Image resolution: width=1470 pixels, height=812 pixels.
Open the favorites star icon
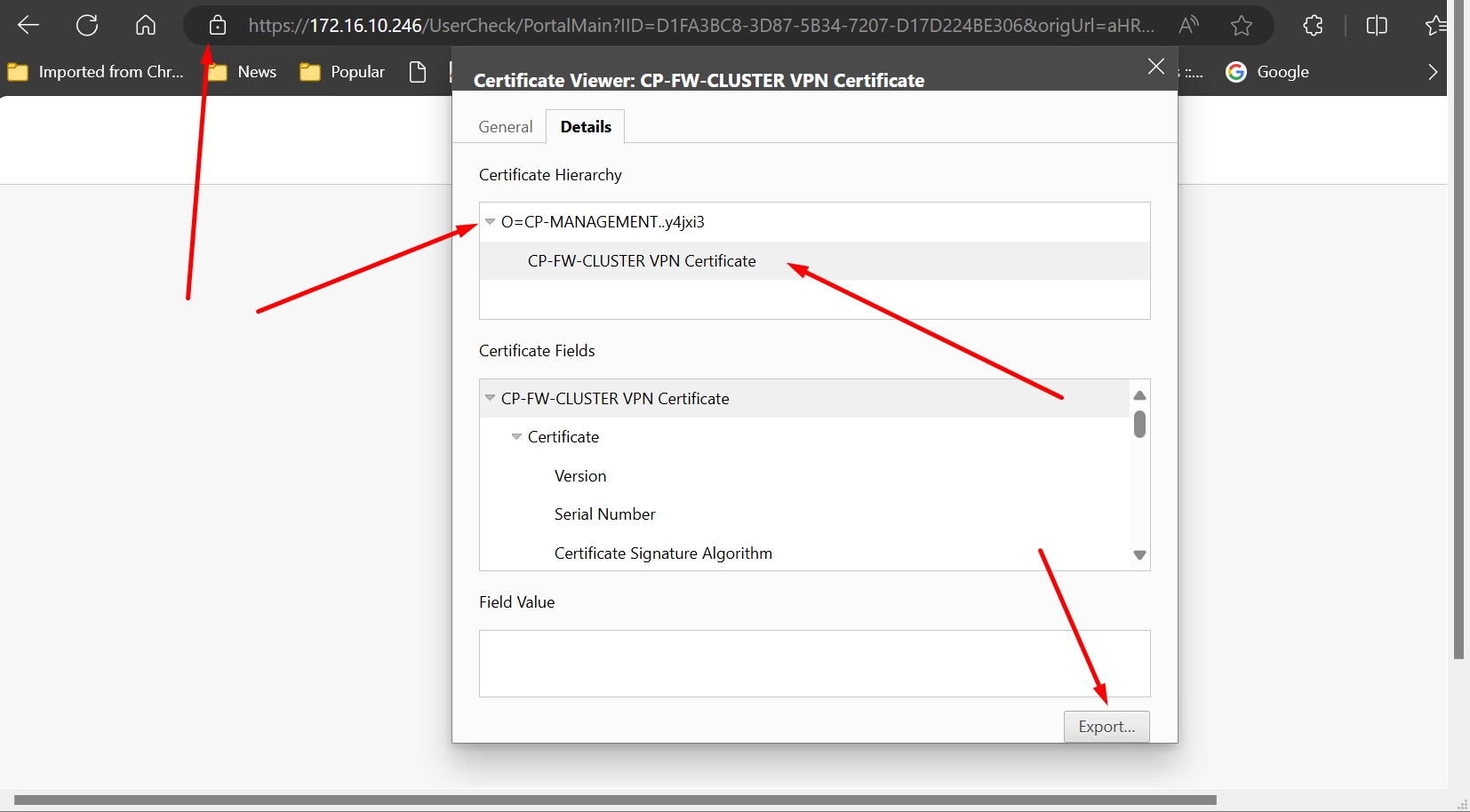click(x=1435, y=25)
